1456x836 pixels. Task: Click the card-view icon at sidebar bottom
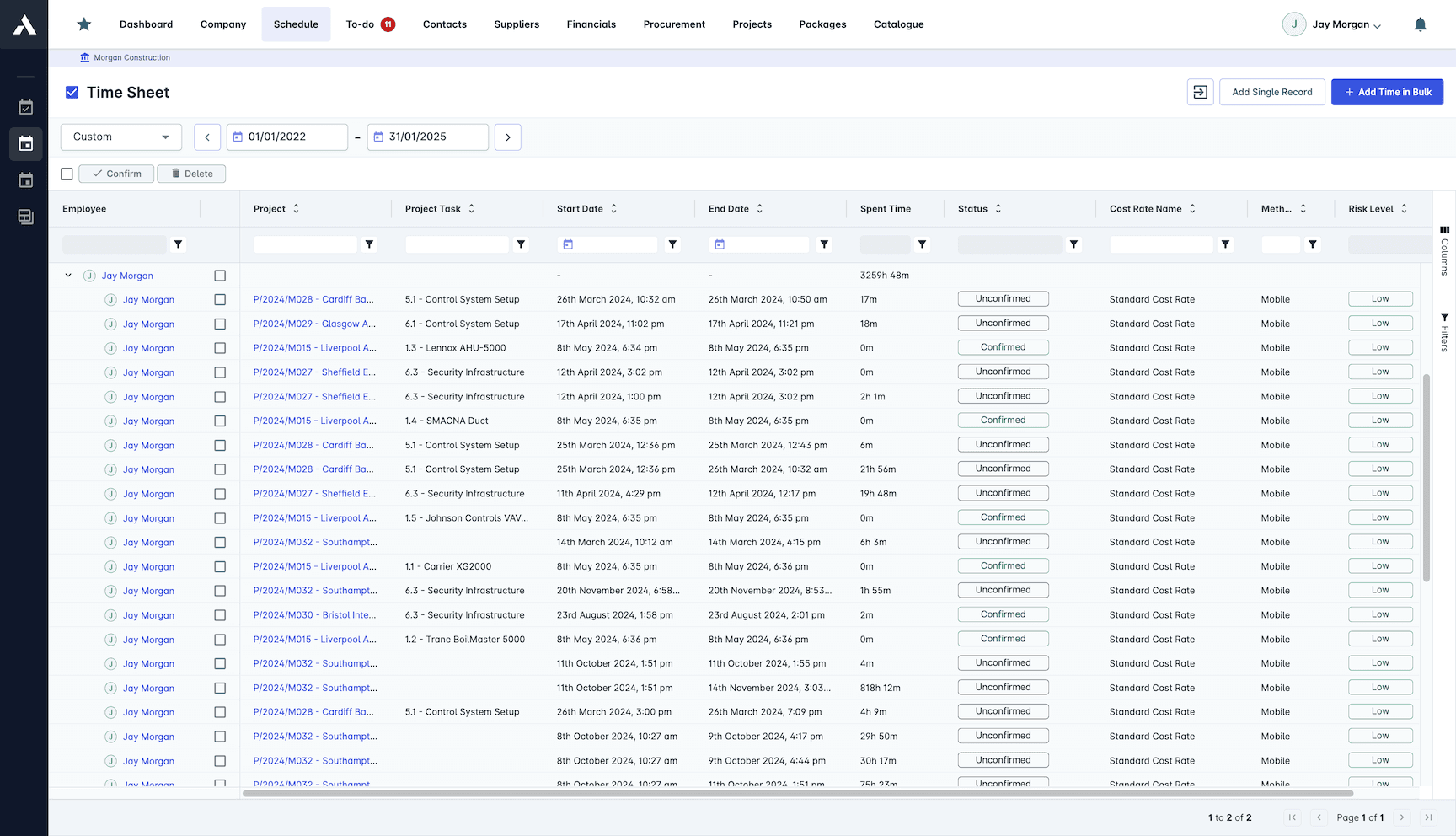[x=25, y=217]
